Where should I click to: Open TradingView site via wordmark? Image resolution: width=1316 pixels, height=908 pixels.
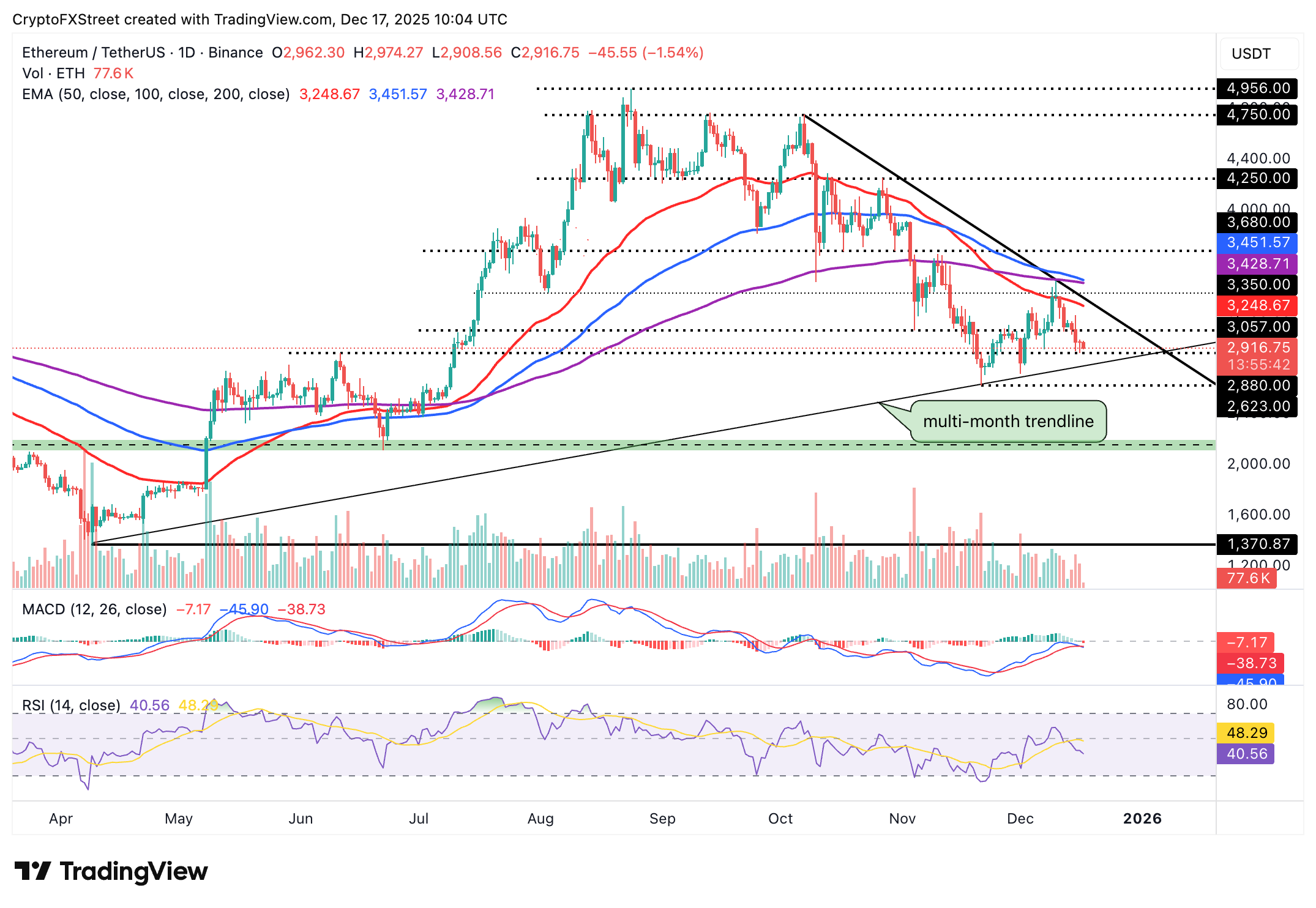click(133, 871)
